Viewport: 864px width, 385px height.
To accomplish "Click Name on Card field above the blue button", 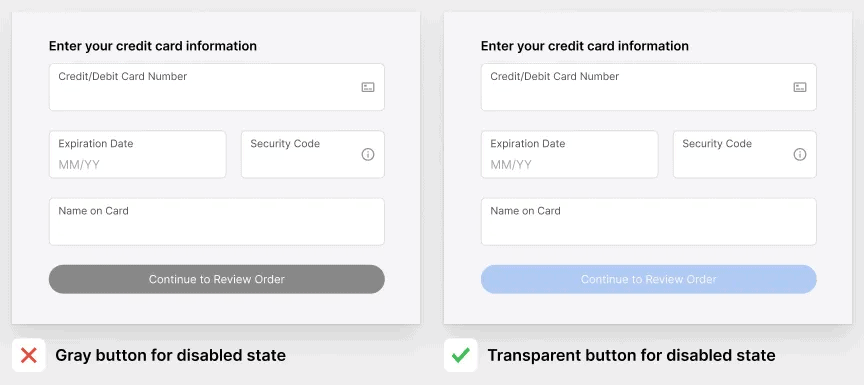I will (649, 221).
